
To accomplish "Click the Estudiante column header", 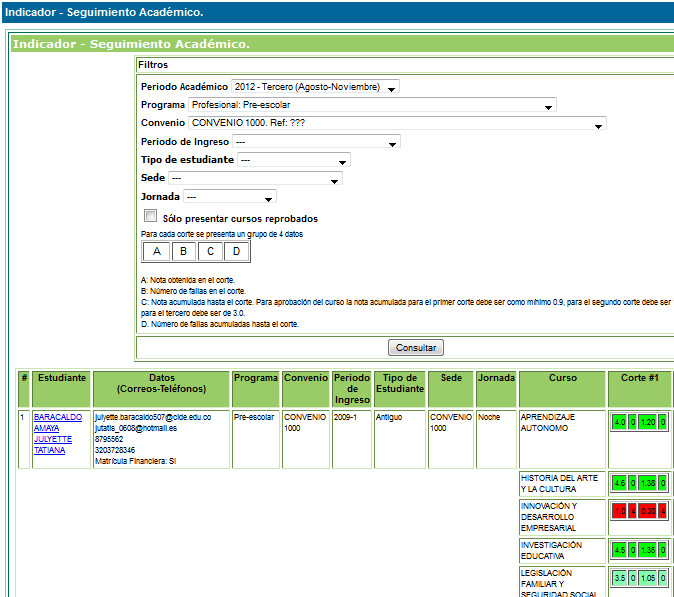I will pyautogui.click(x=61, y=389).
